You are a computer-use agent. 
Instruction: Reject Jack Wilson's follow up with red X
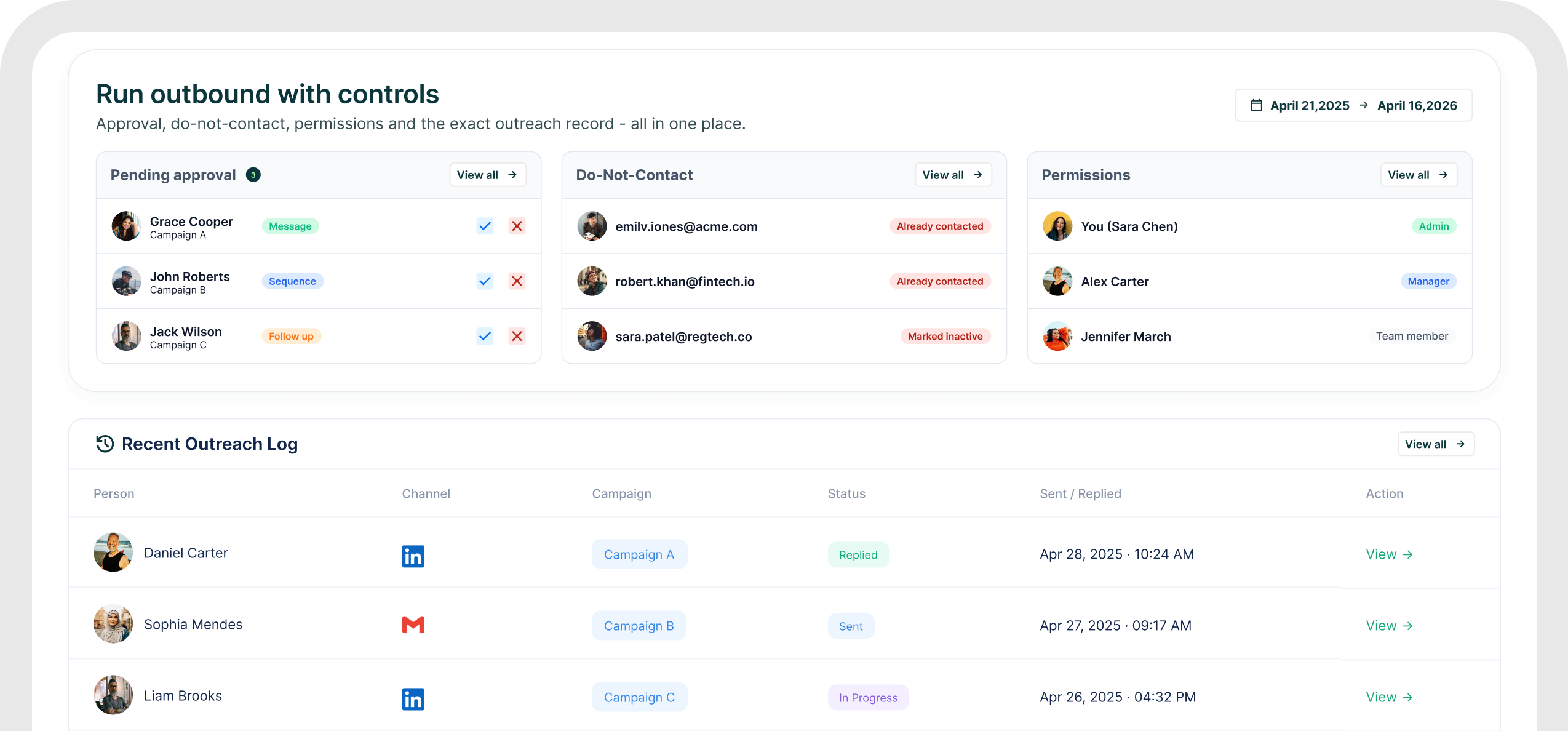click(517, 336)
